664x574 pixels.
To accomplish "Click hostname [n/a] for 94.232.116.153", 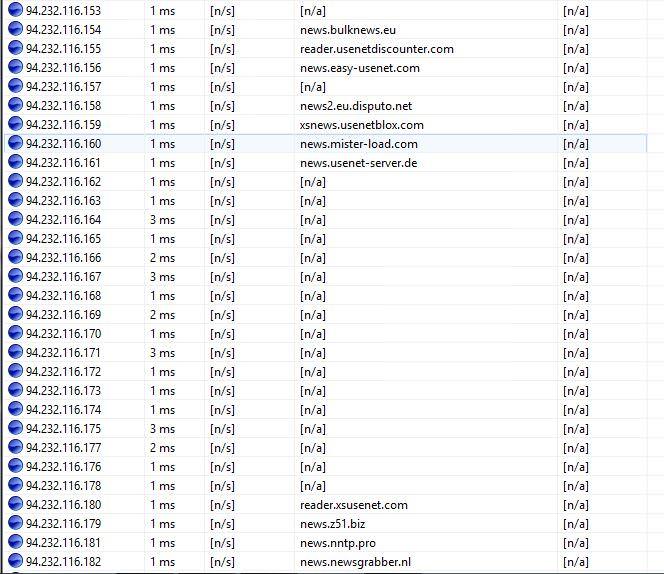I will 313,11.
